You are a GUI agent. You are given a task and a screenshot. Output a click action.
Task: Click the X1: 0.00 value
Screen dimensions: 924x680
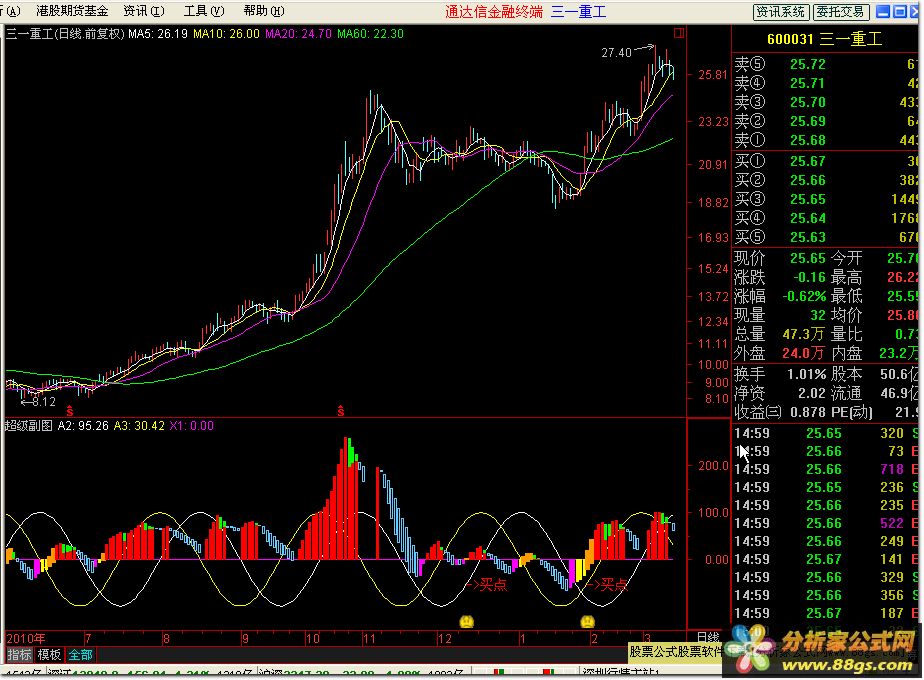(192, 425)
